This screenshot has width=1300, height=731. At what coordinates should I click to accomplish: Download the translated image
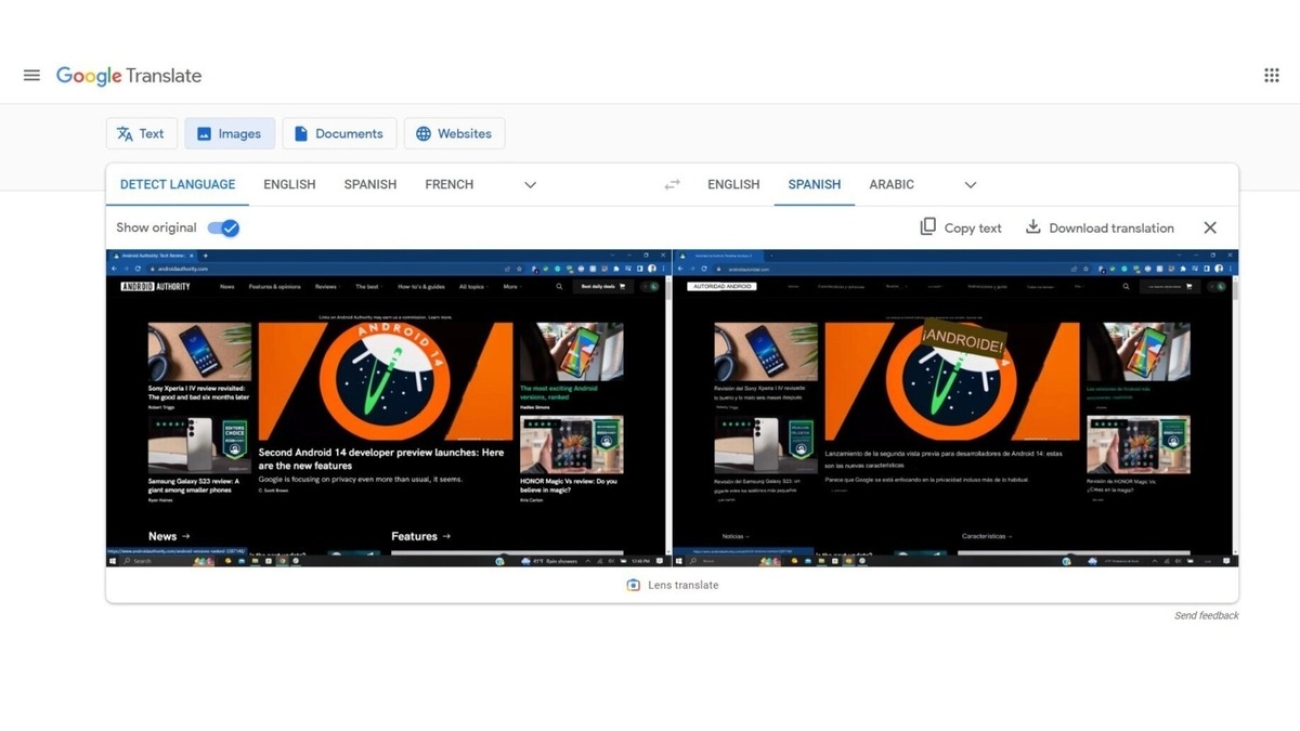(1099, 228)
